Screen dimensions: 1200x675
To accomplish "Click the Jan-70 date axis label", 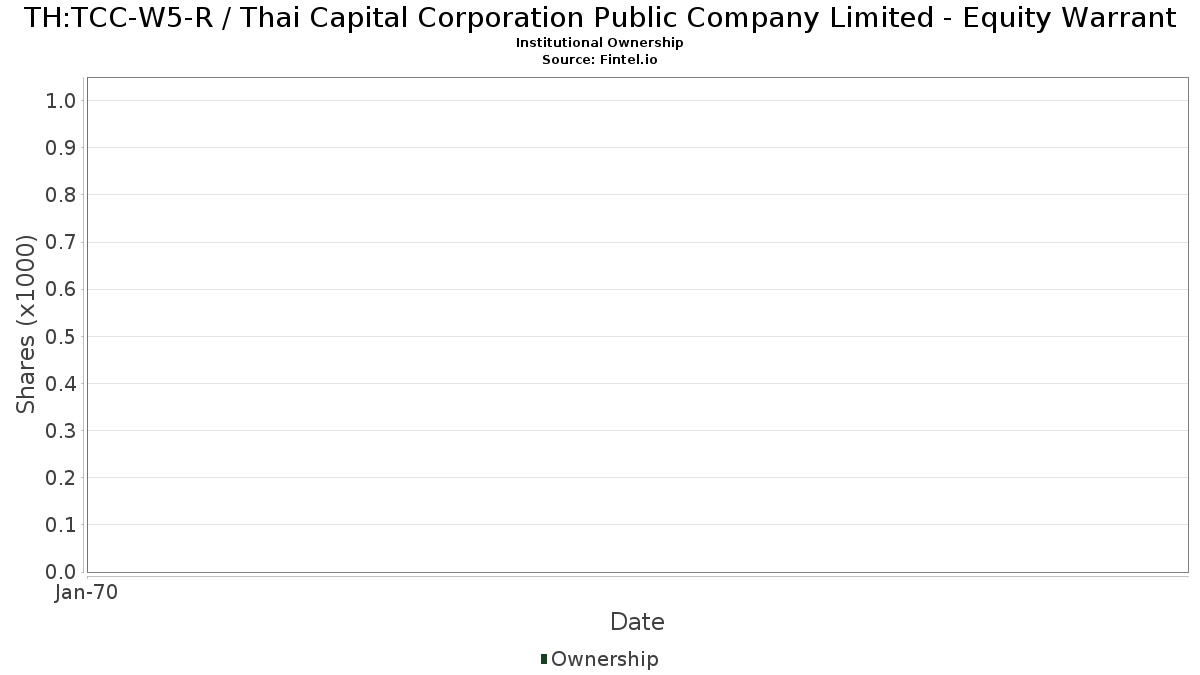I will tap(87, 593).
